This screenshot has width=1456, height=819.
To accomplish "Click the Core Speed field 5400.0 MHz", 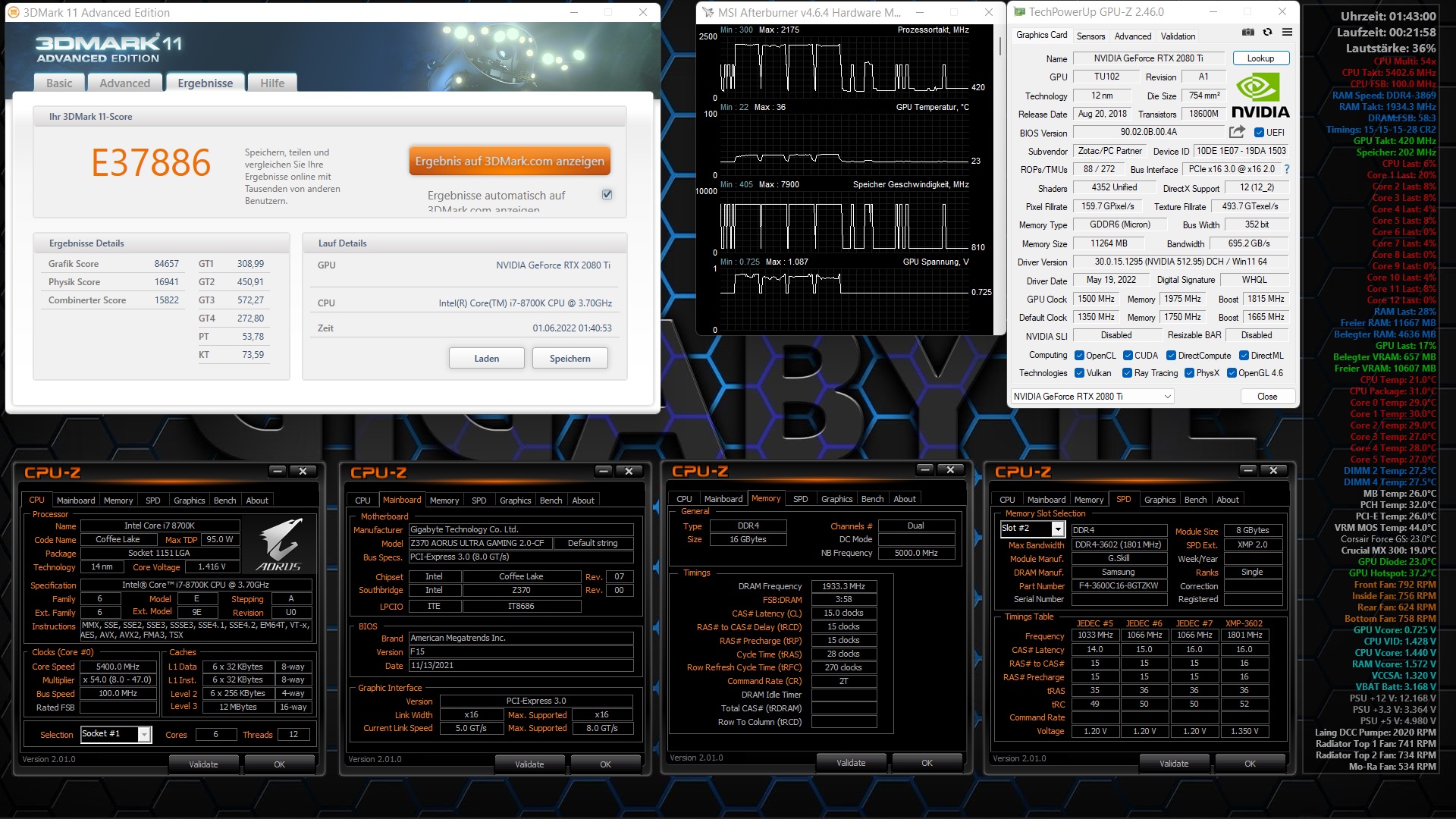I will [118, 667].
